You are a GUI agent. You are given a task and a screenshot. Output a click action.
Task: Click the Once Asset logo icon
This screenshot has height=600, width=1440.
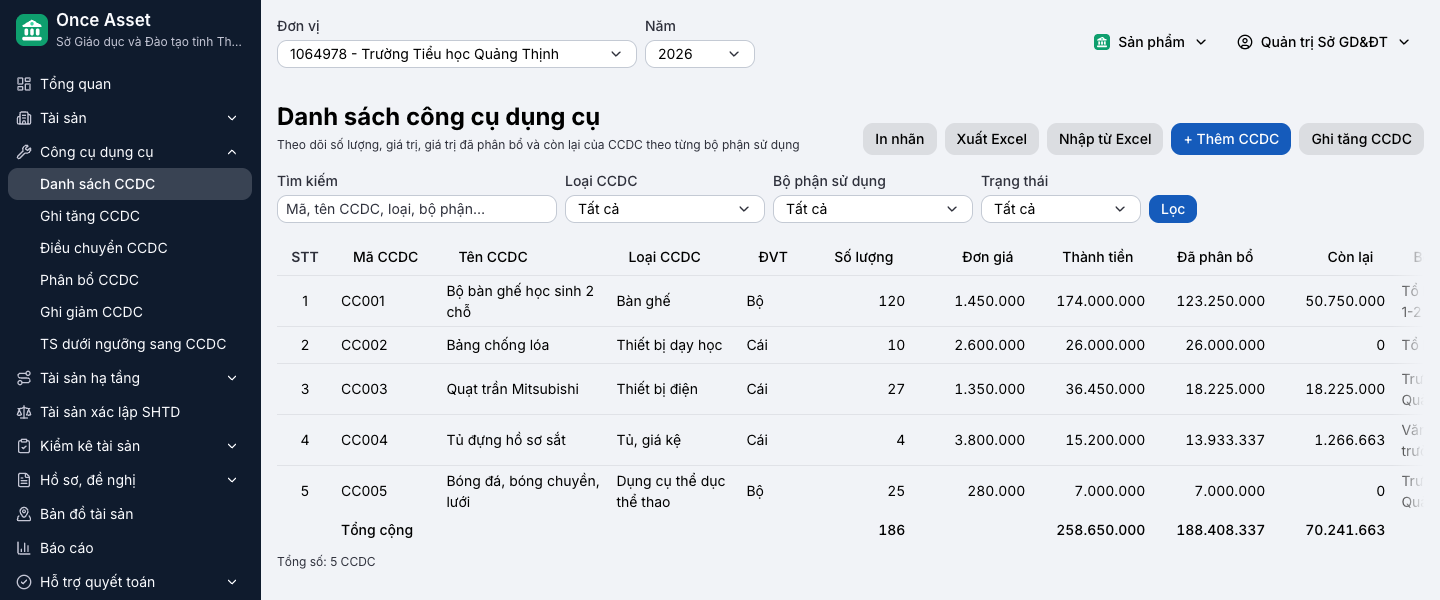[x=32, y=30]
